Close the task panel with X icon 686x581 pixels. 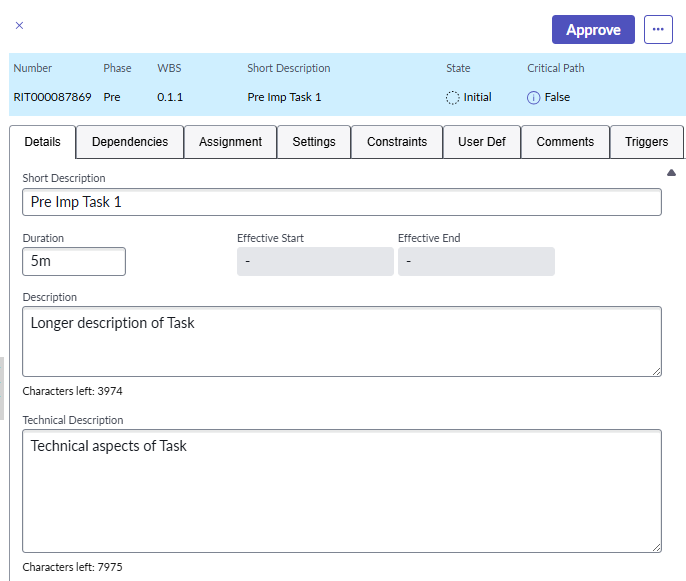(19, 26)
